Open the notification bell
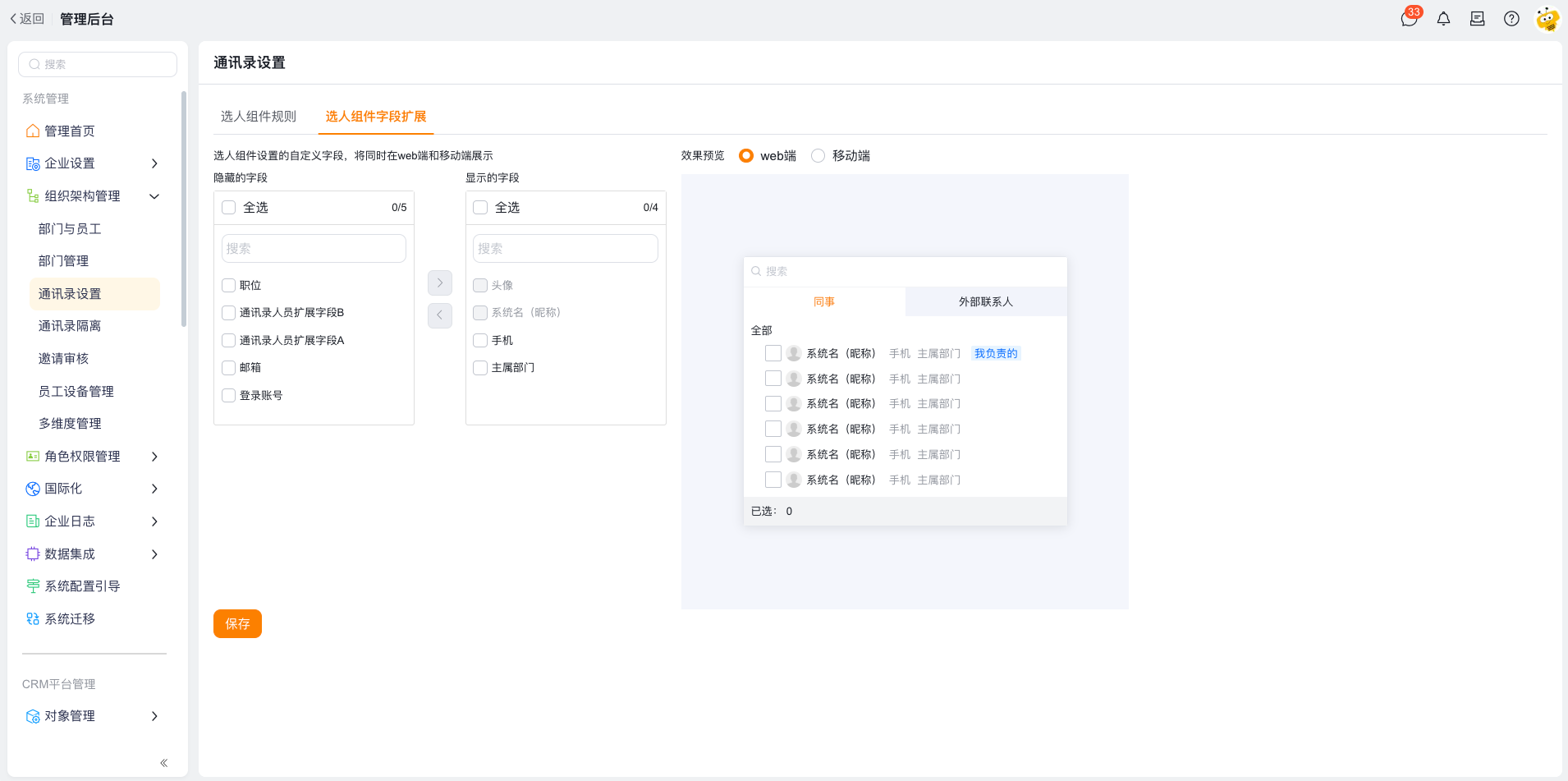1568x781 pixels. tap(1443, 19)
